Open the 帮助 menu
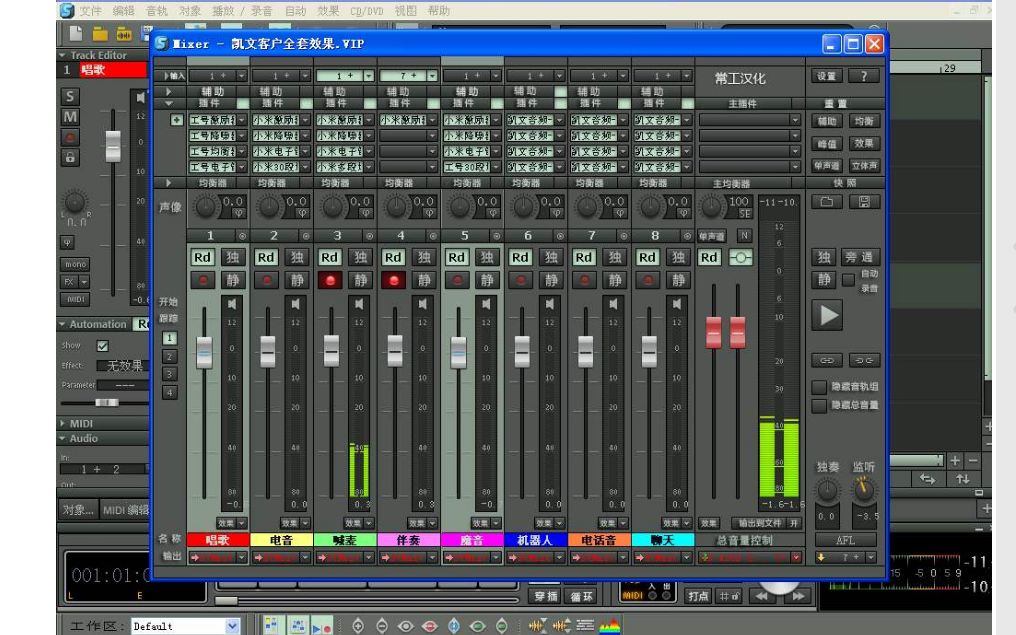 pyautogui.click(x=439, y=11)
